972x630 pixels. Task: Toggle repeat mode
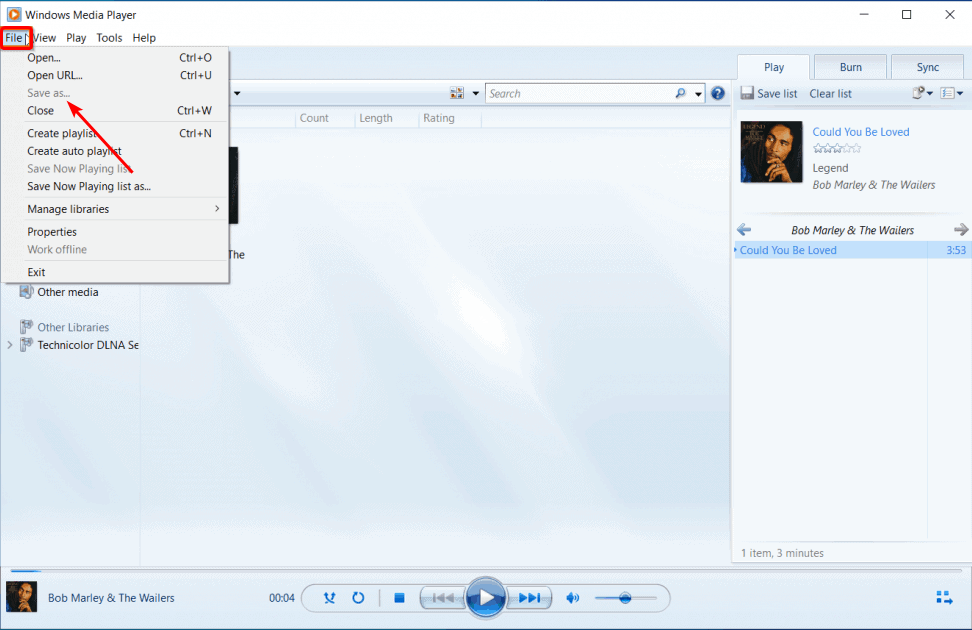pos(358,598)
